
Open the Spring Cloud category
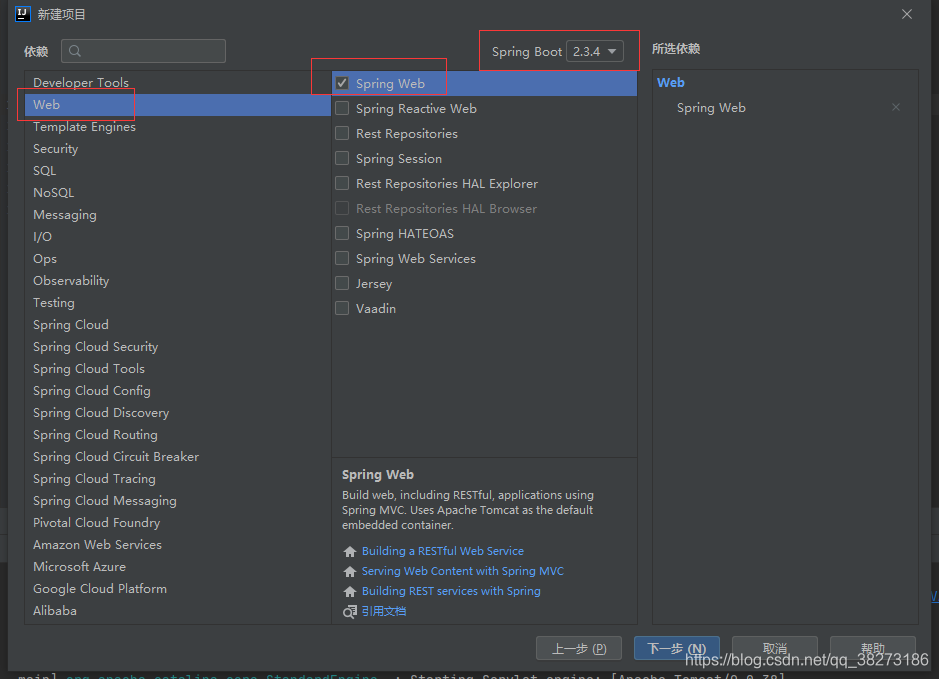point(177,325)
